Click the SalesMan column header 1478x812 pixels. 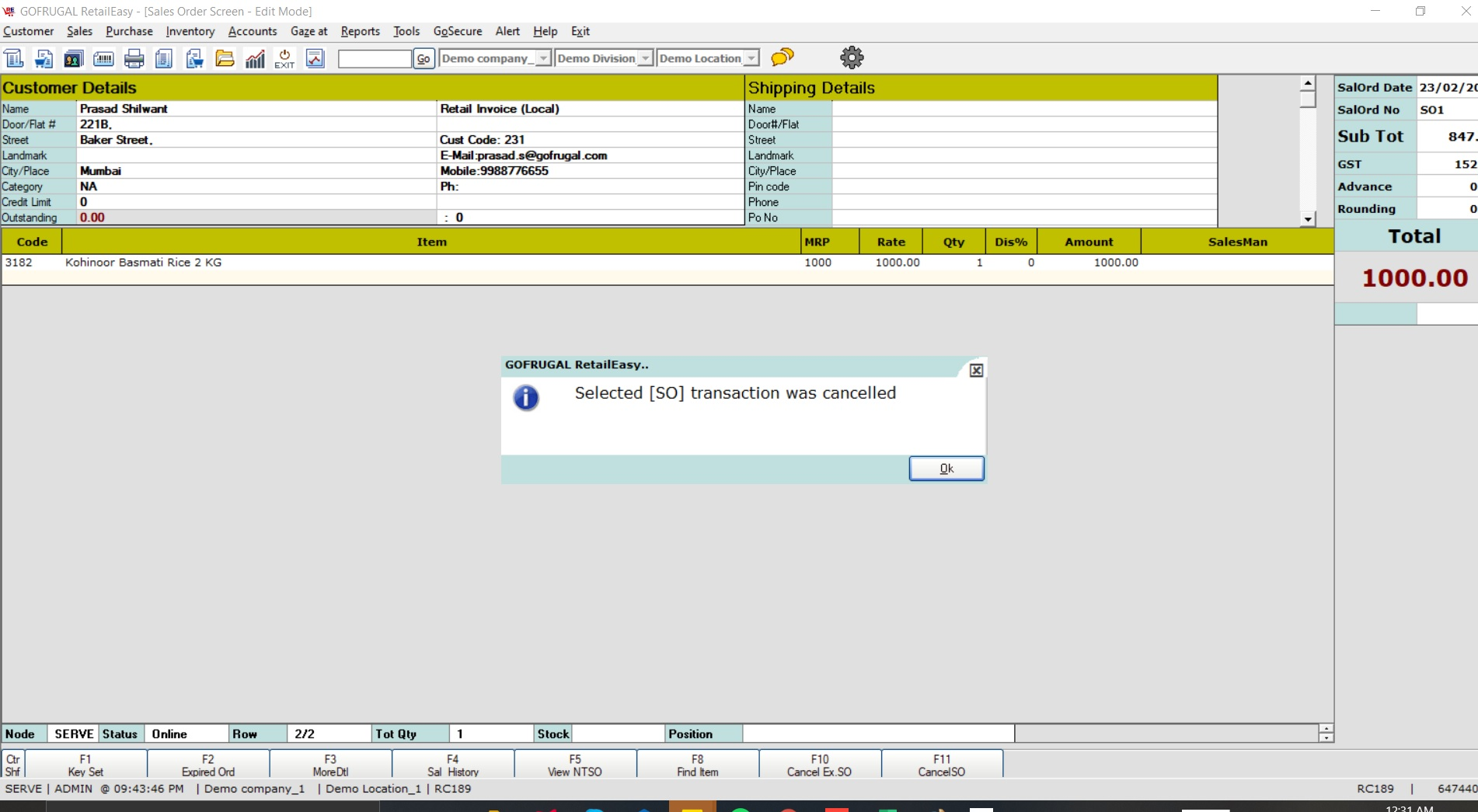point(1238,242)
